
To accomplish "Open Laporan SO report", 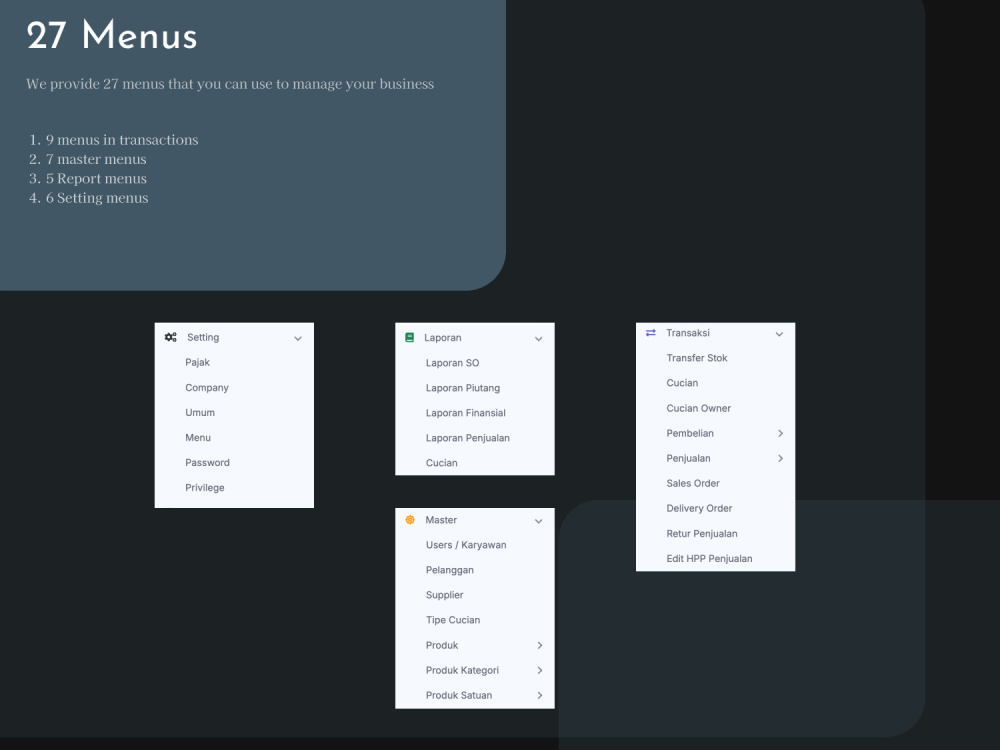I will click(452, 363).
